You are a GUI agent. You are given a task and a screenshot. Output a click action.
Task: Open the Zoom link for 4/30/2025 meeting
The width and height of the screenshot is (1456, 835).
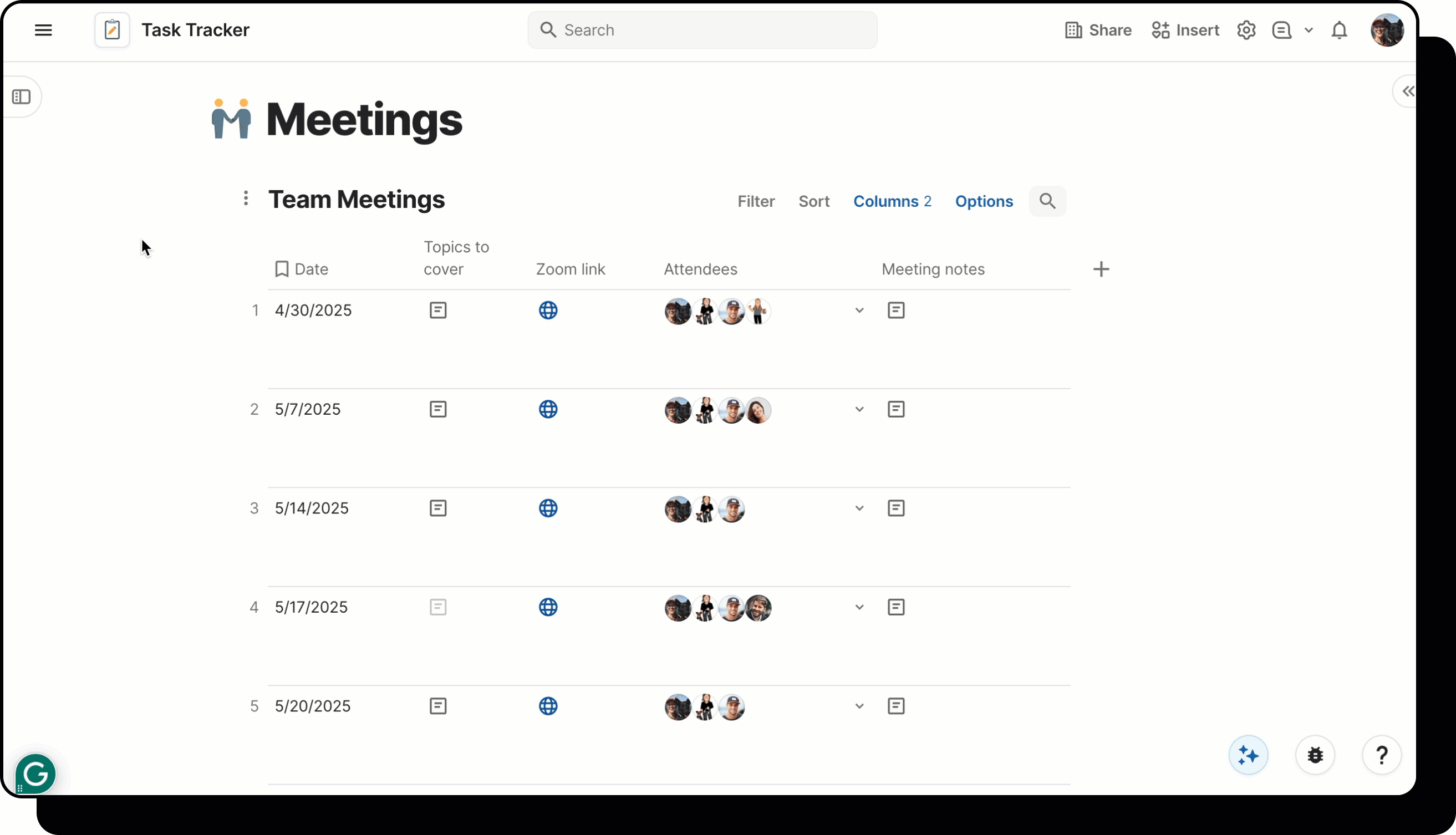548,310
